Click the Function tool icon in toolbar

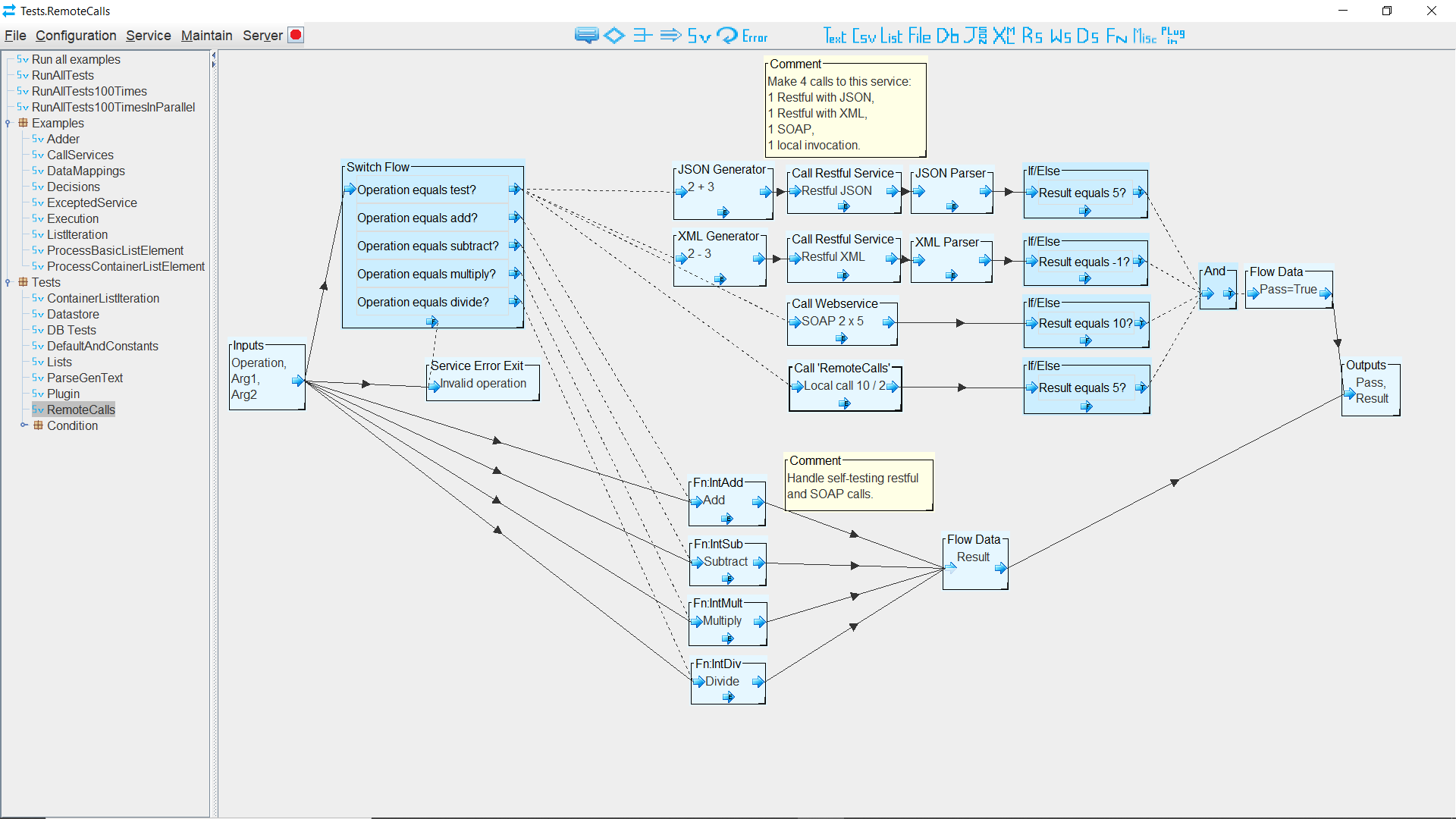point(1113,36)
